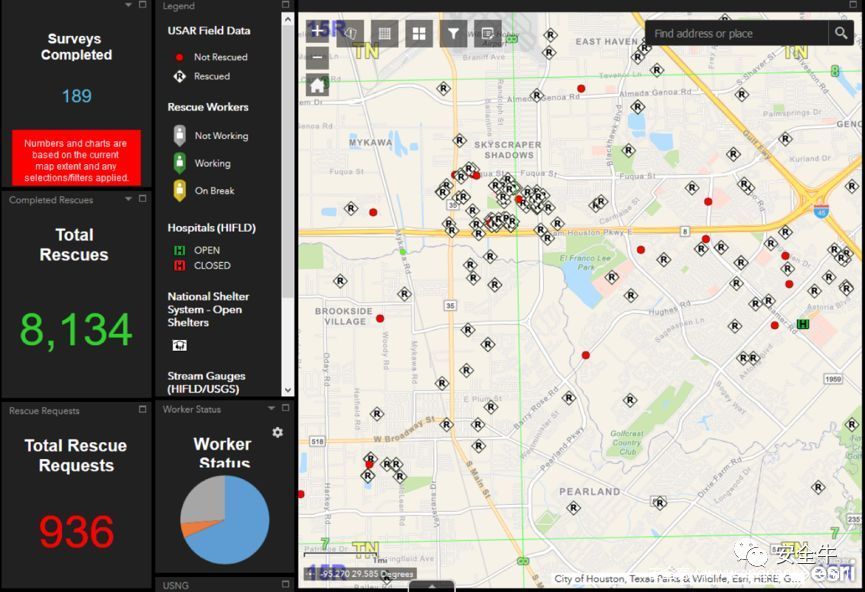Expand the bottom map panel arrow
This screenshot has height=592, width=865.
pyautogui.click(x=431, y=586)
